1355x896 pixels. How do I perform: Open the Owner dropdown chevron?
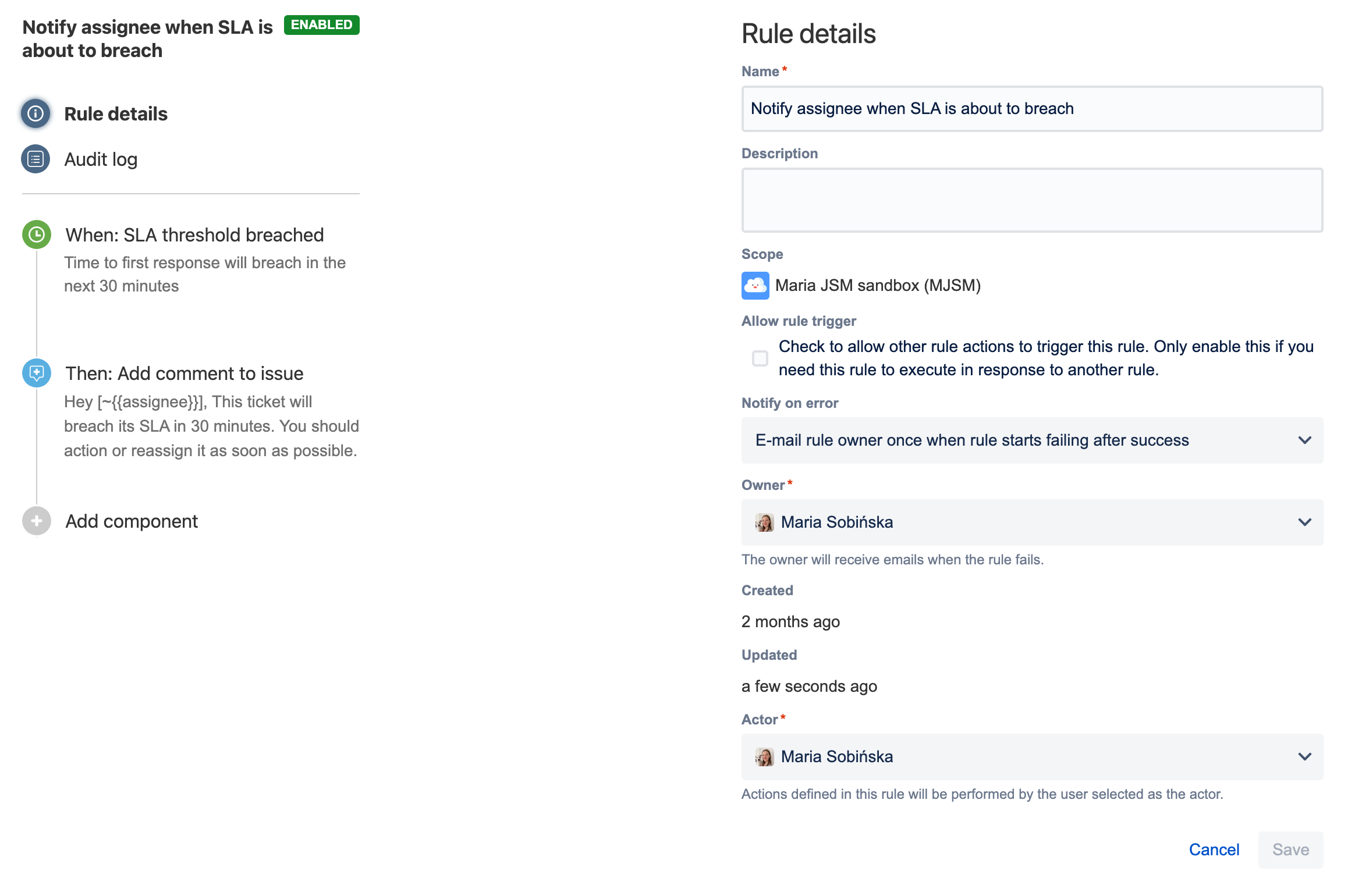tap(1304, 522)
